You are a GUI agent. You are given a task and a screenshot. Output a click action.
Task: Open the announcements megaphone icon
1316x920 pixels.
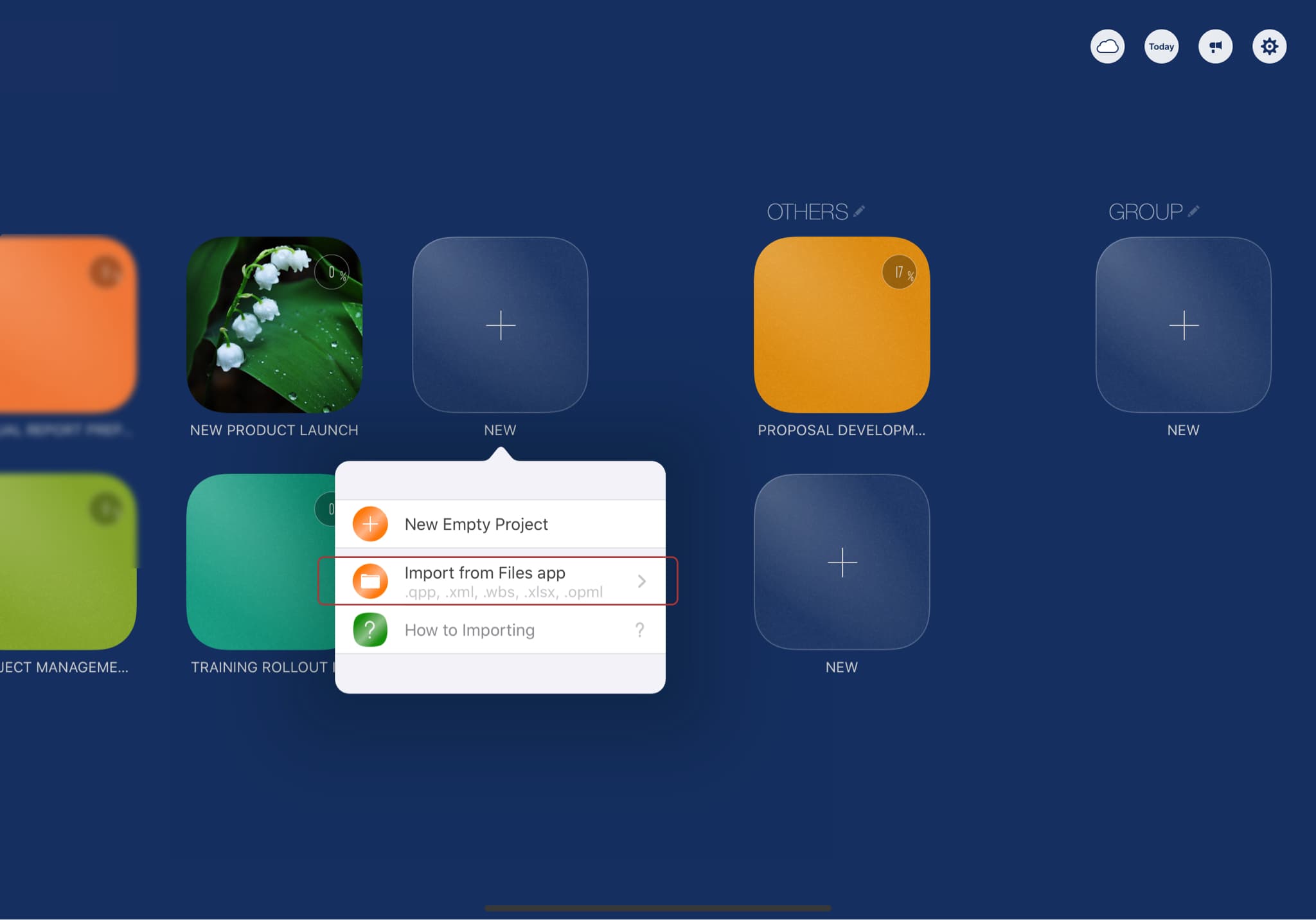[x=1215, y=46]
